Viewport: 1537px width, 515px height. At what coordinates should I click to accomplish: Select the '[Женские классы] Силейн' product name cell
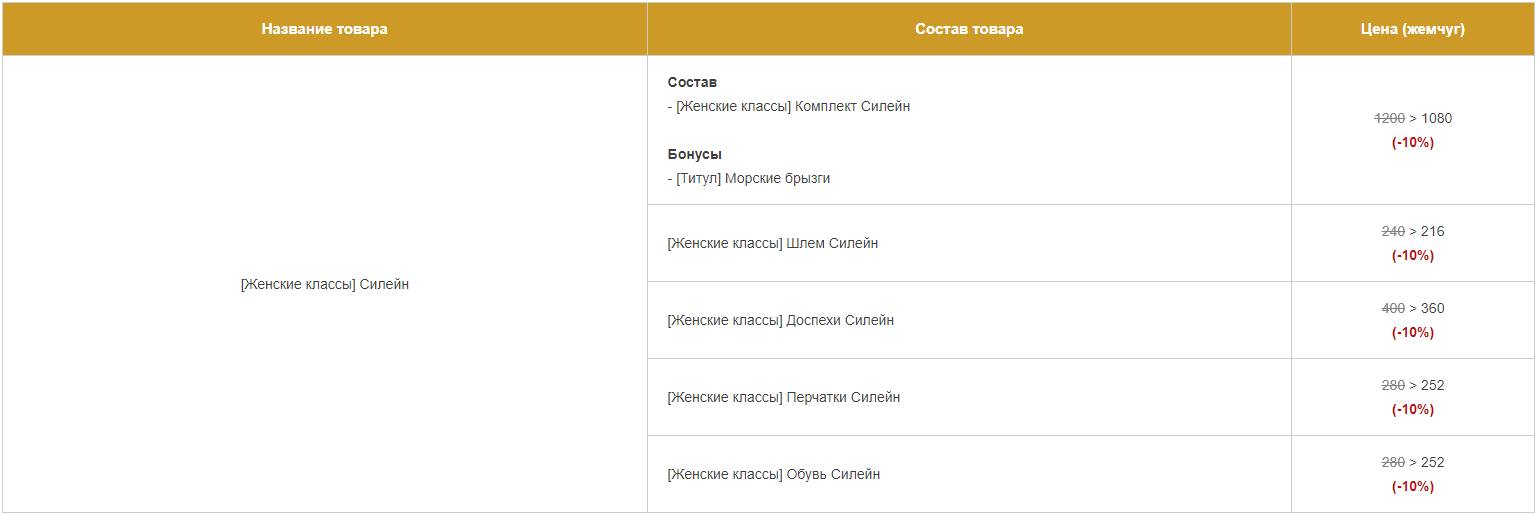click(x=325, y=284)
